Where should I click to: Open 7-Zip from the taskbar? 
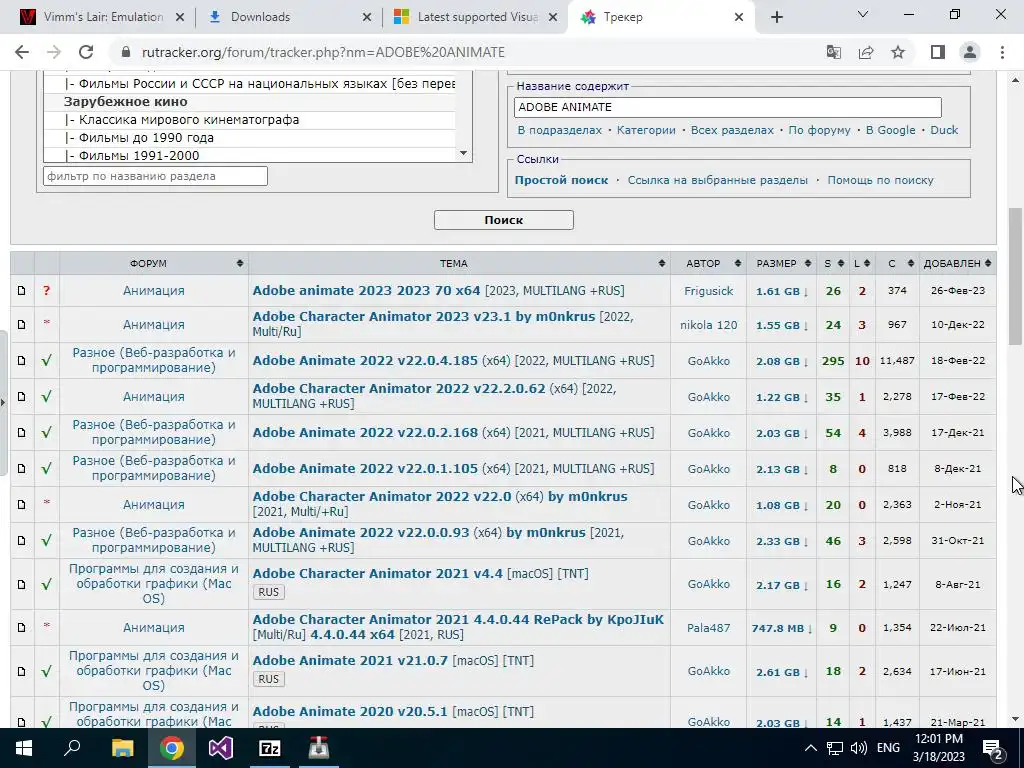pos(270,748)
